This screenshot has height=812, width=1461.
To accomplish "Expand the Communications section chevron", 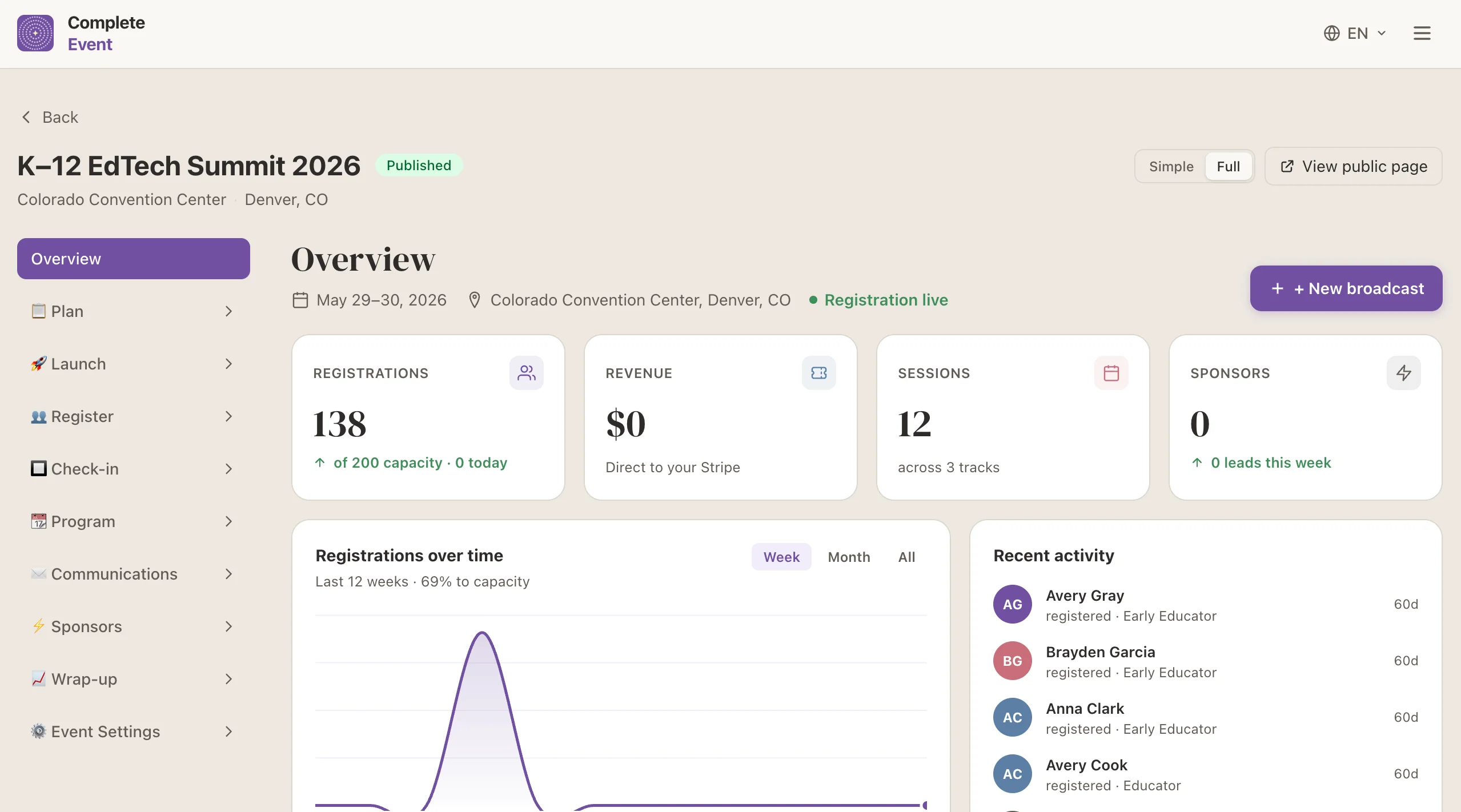I will pos(228,574).
